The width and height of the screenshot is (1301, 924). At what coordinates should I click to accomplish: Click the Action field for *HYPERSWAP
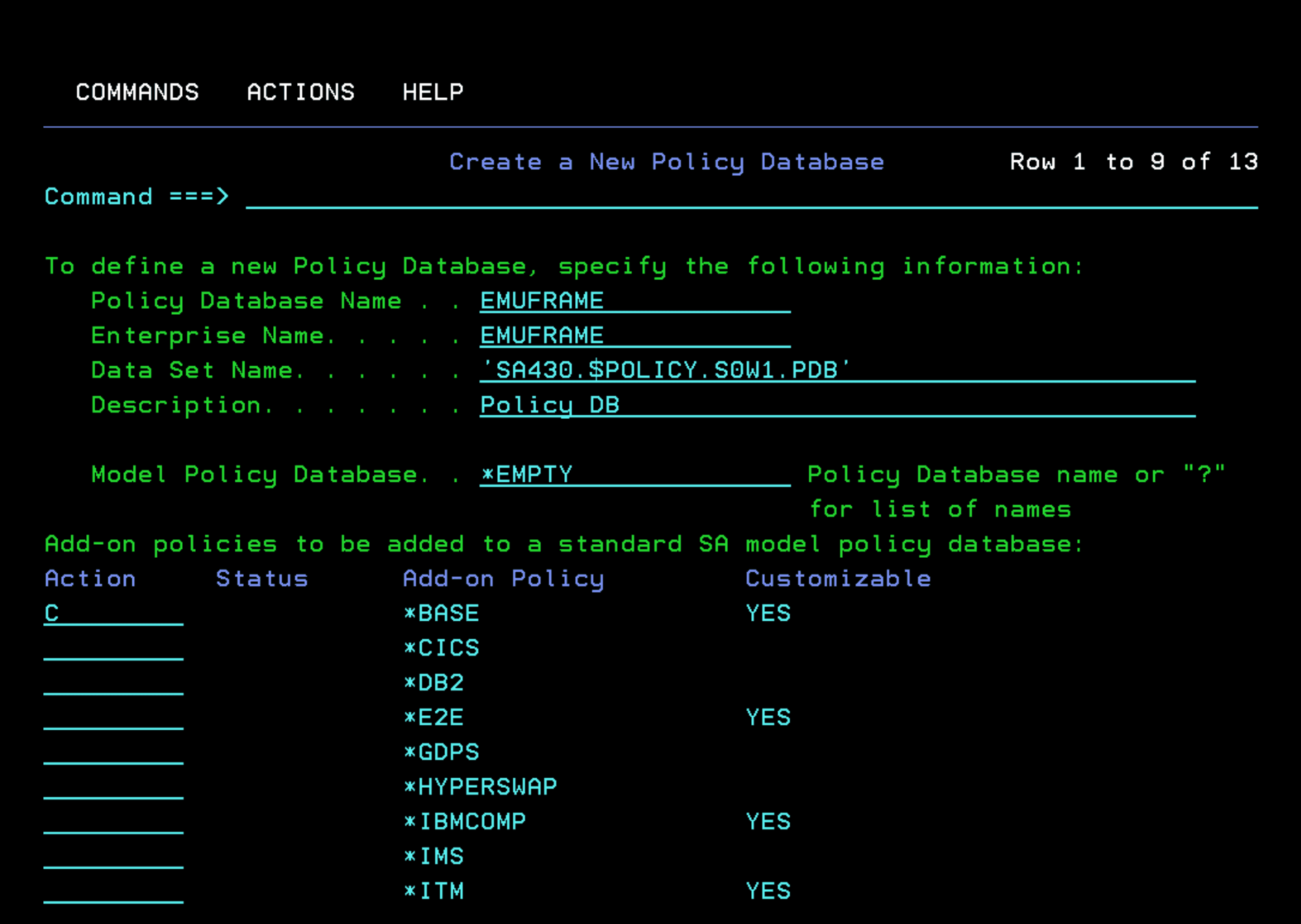pyautogui.click(x=113, y=787)
